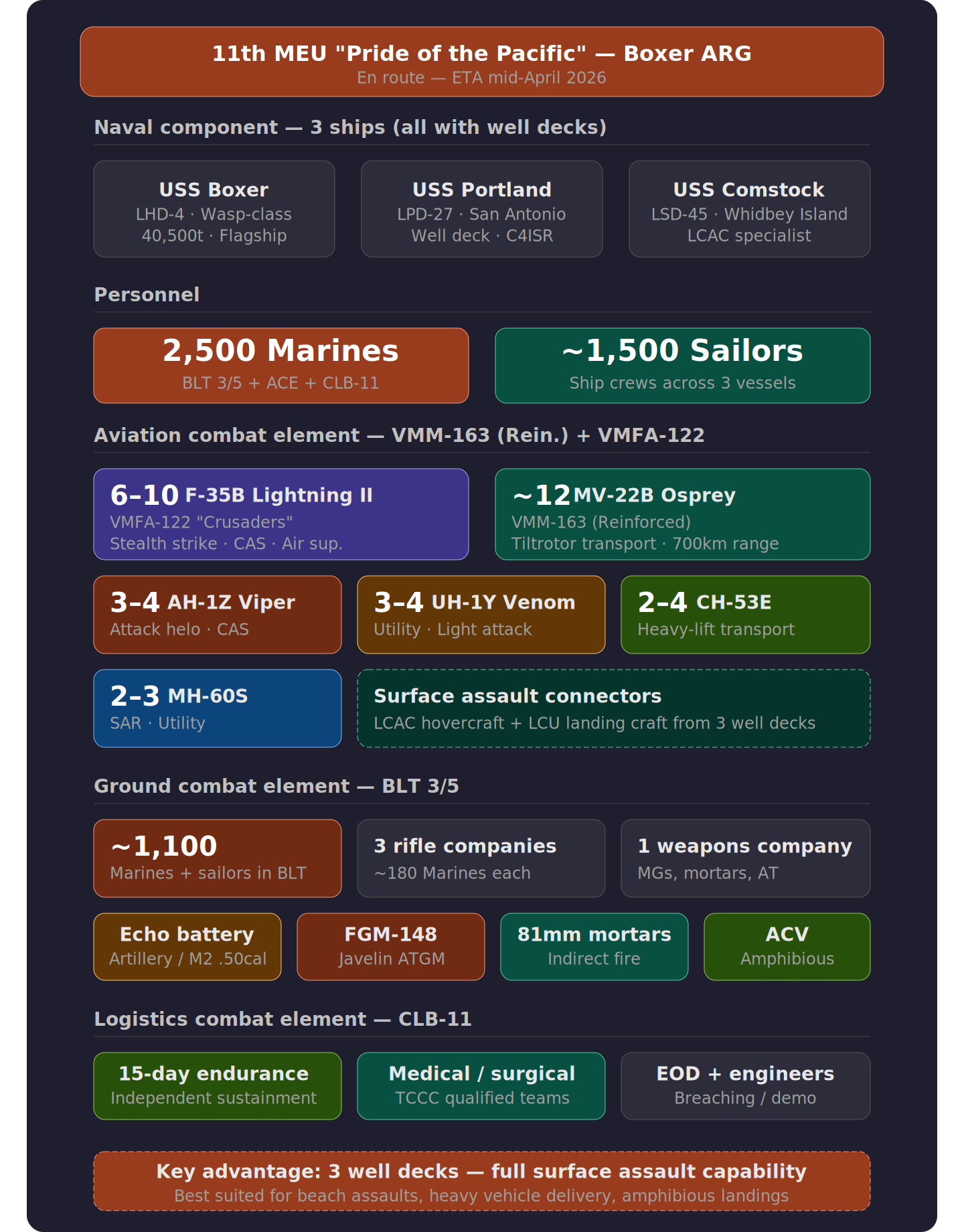Click the Echo battery artillery card
Viewport: 964px width, 1232px height.
pos(187,947)
